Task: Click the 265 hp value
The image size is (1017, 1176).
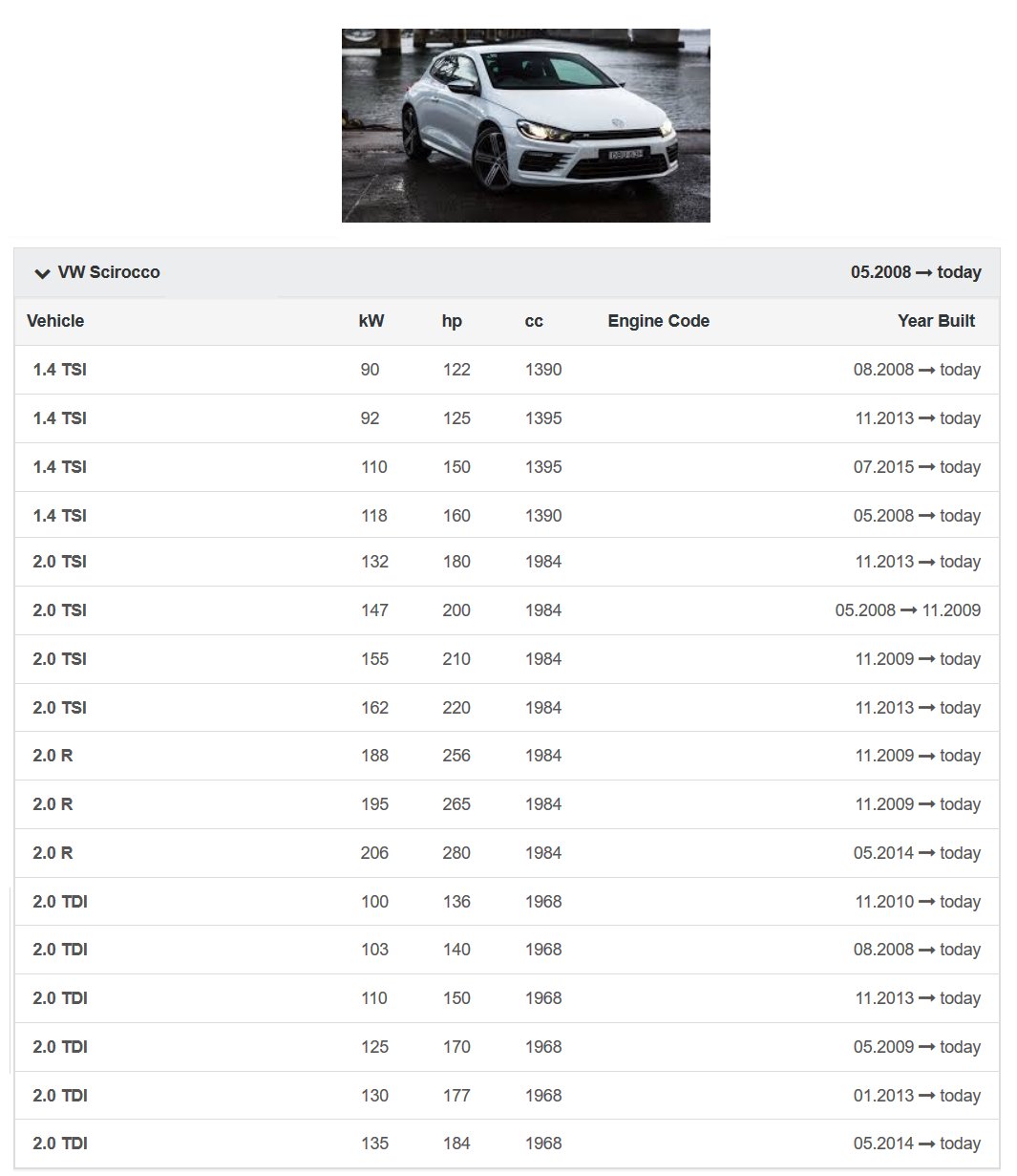Action: tap(456, 804)
